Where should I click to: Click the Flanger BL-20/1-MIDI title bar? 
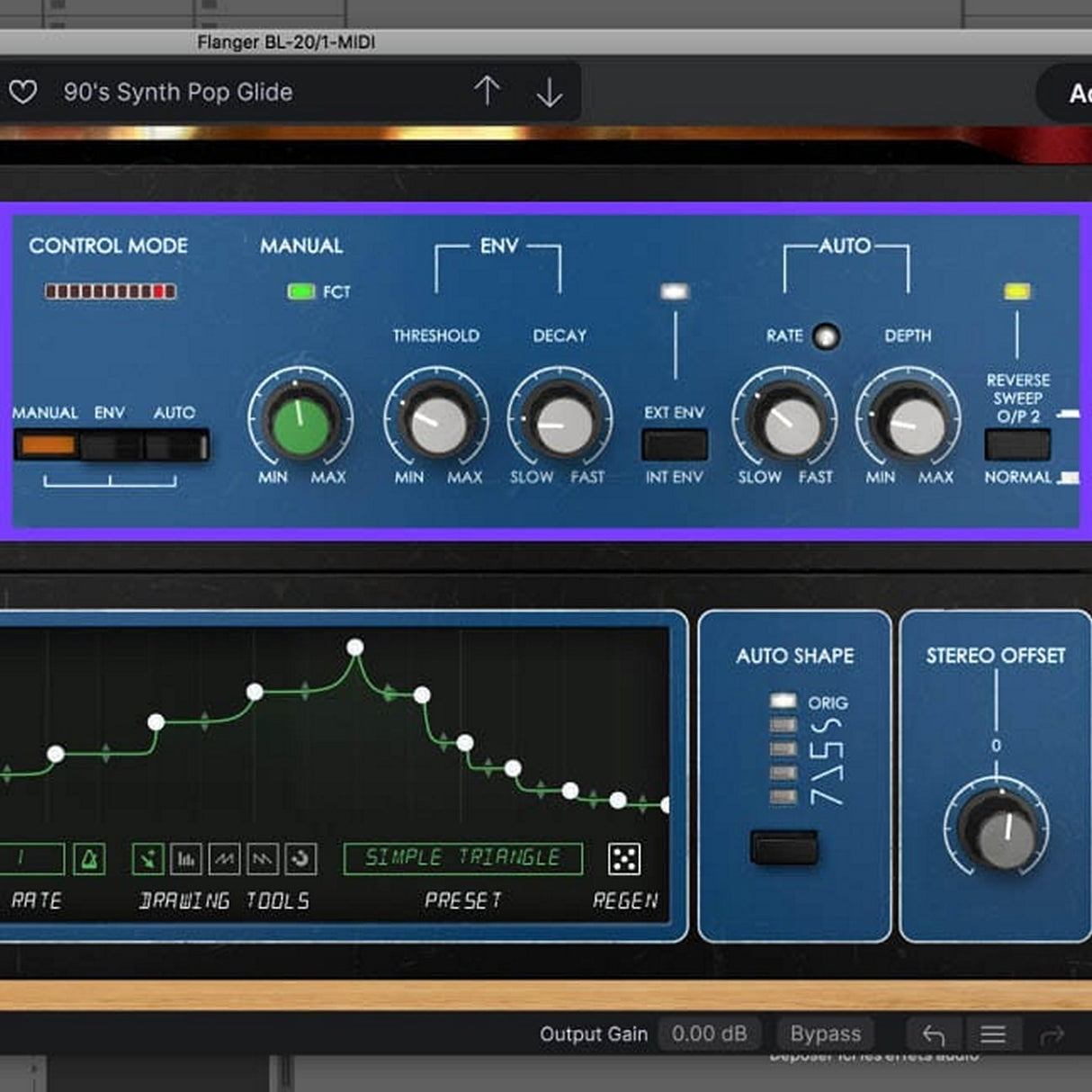click(x=286, y=41)
